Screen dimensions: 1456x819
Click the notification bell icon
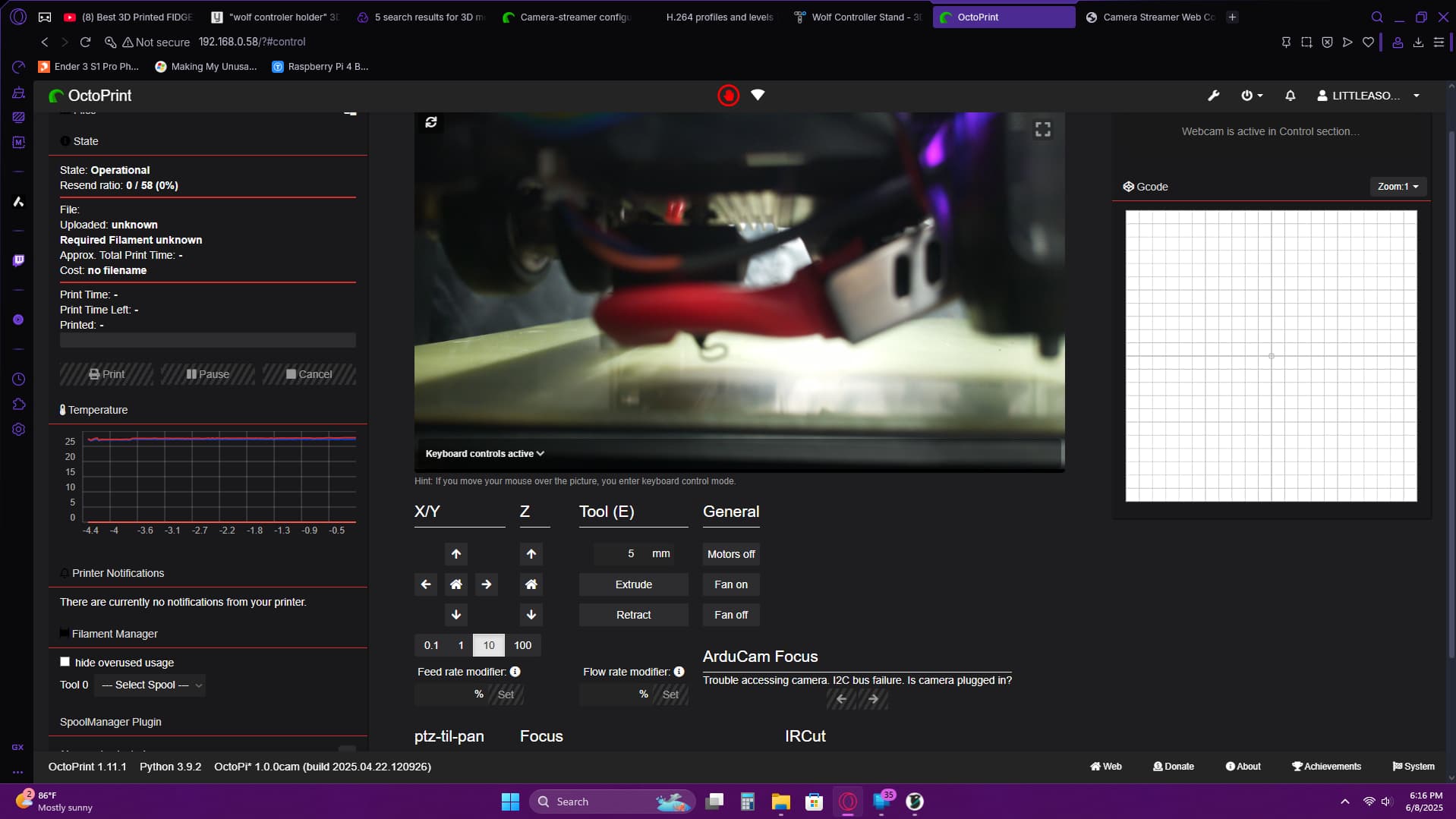click(x=1289, y=95)
